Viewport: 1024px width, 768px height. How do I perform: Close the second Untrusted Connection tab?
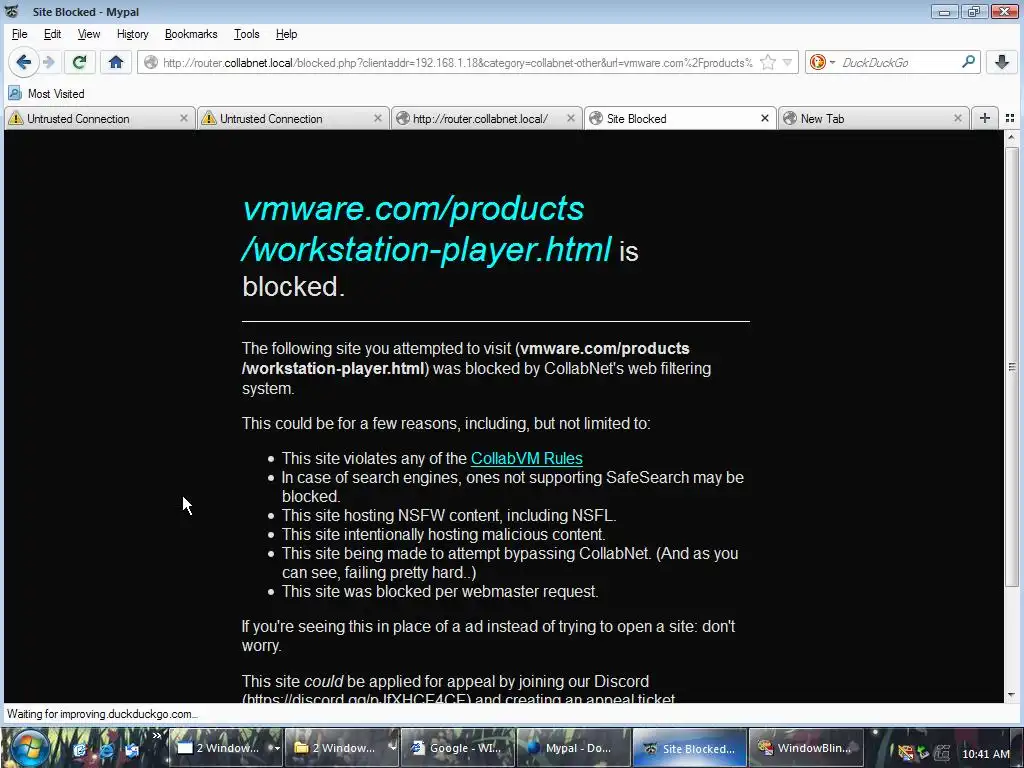point(377,118)
